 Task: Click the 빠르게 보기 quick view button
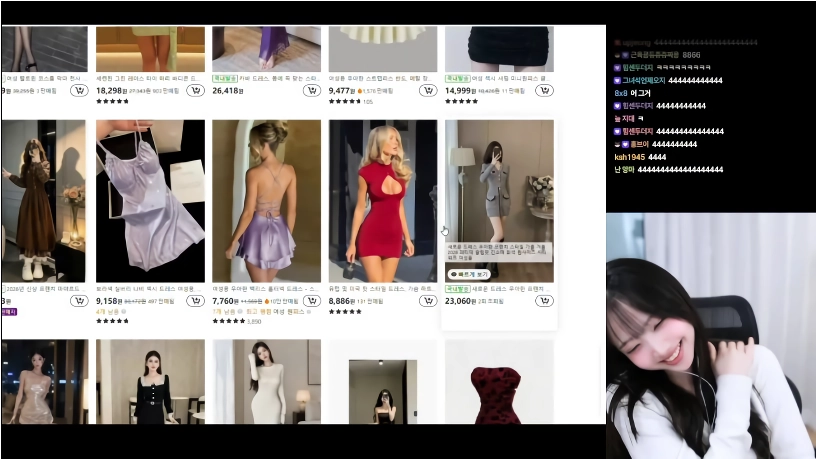point(469,274)
